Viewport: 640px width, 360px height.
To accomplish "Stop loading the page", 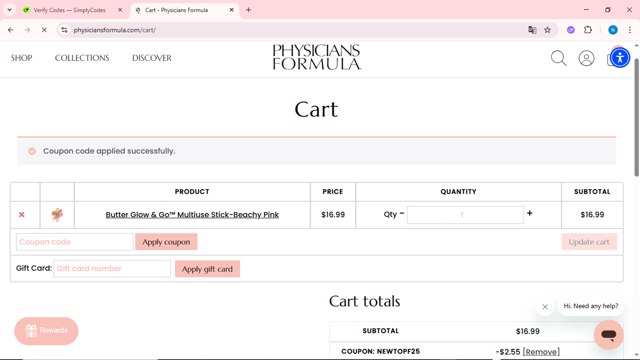I will click(44, 30).
